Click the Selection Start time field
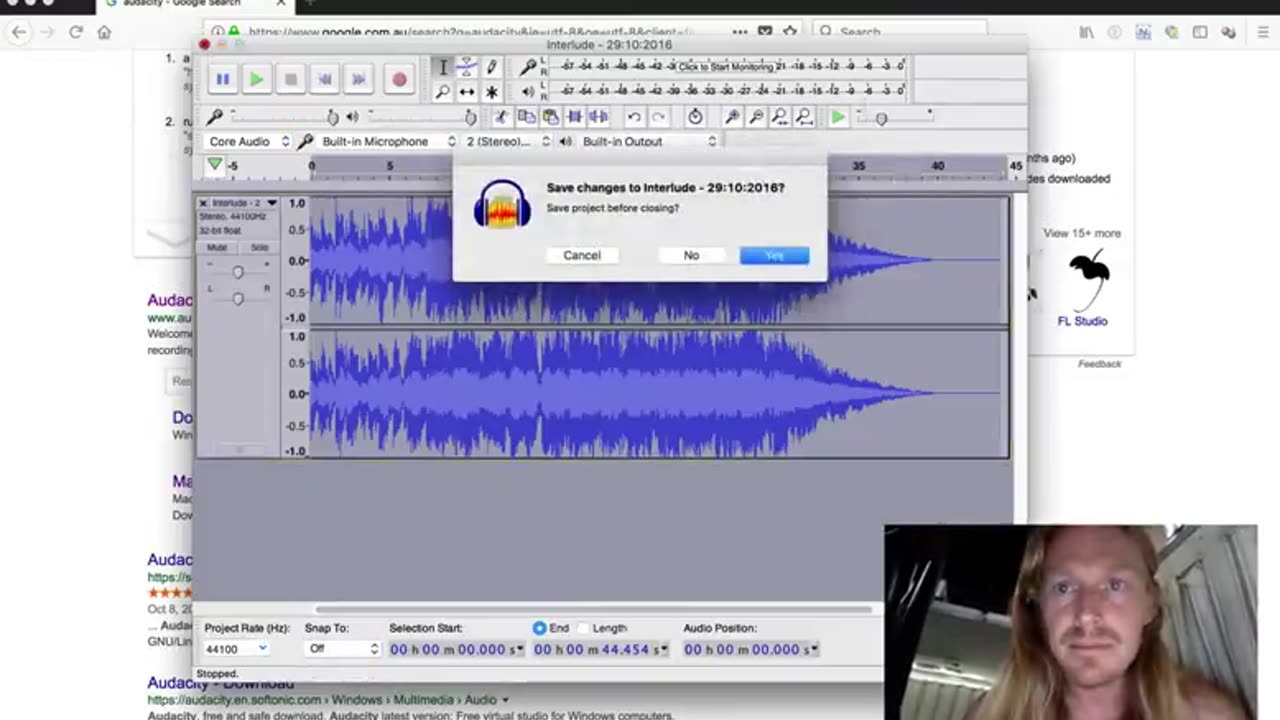 click(457, 650)
